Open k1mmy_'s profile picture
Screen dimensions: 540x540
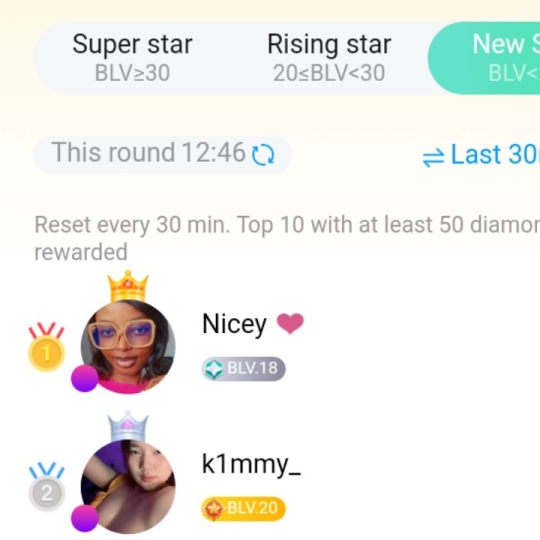(x=128, y=487)
